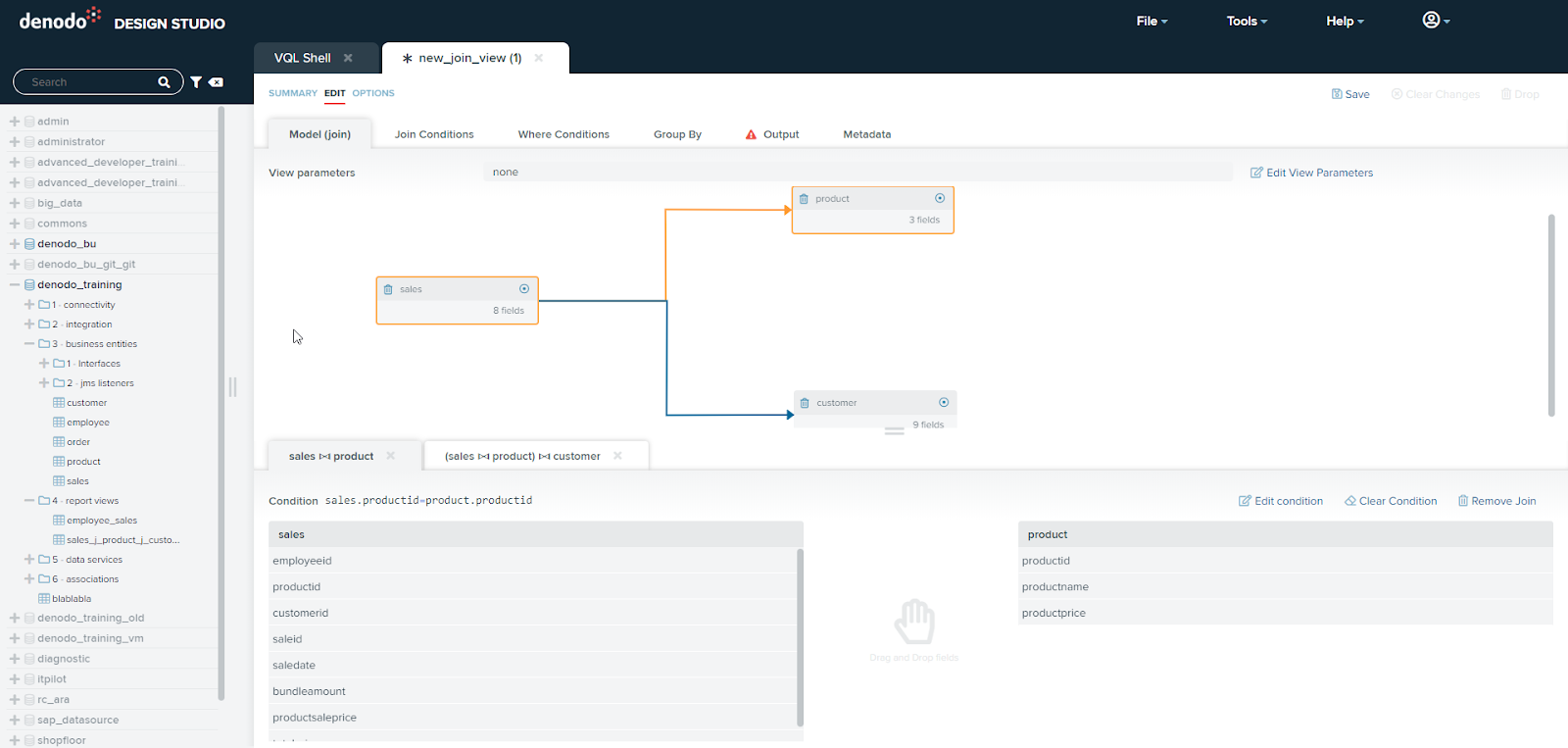1568x748 pixels.
Task: Close the VQL Shell tab
Action: [348, 58]
